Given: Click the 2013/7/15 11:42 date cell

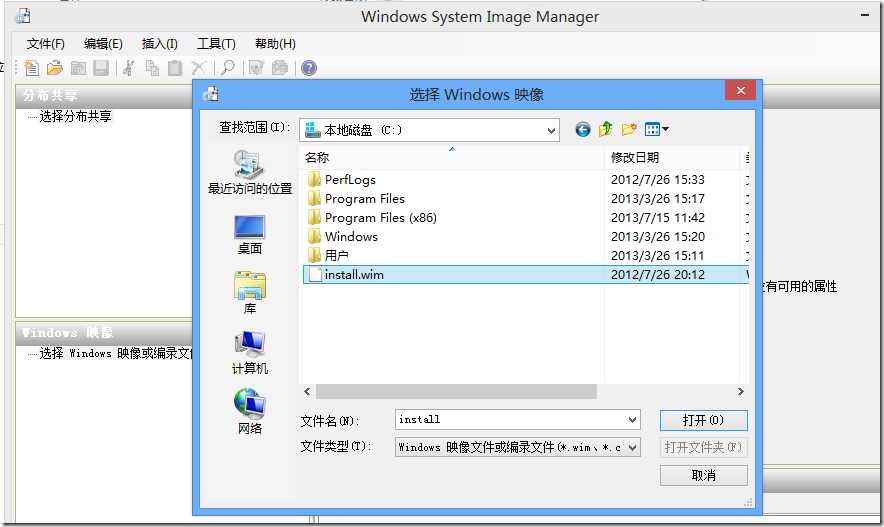Looking at the screenshot, I should tap(658, 218).
